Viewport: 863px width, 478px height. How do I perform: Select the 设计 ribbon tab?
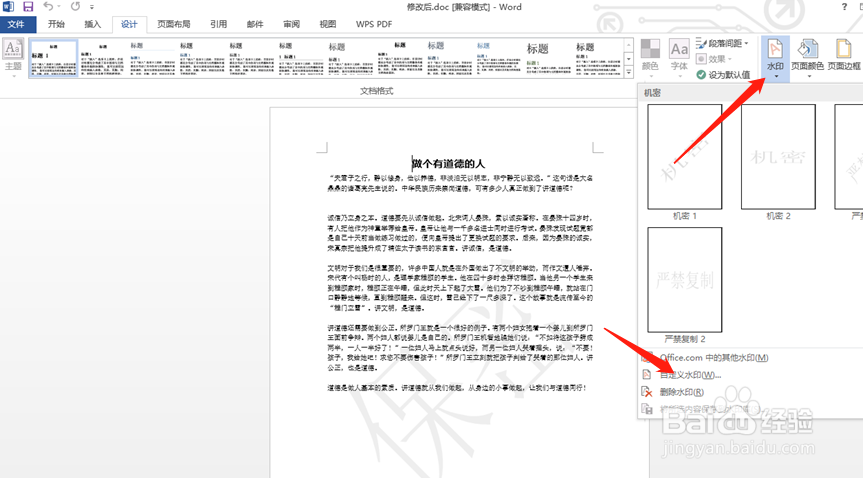(x=129, y=24)
